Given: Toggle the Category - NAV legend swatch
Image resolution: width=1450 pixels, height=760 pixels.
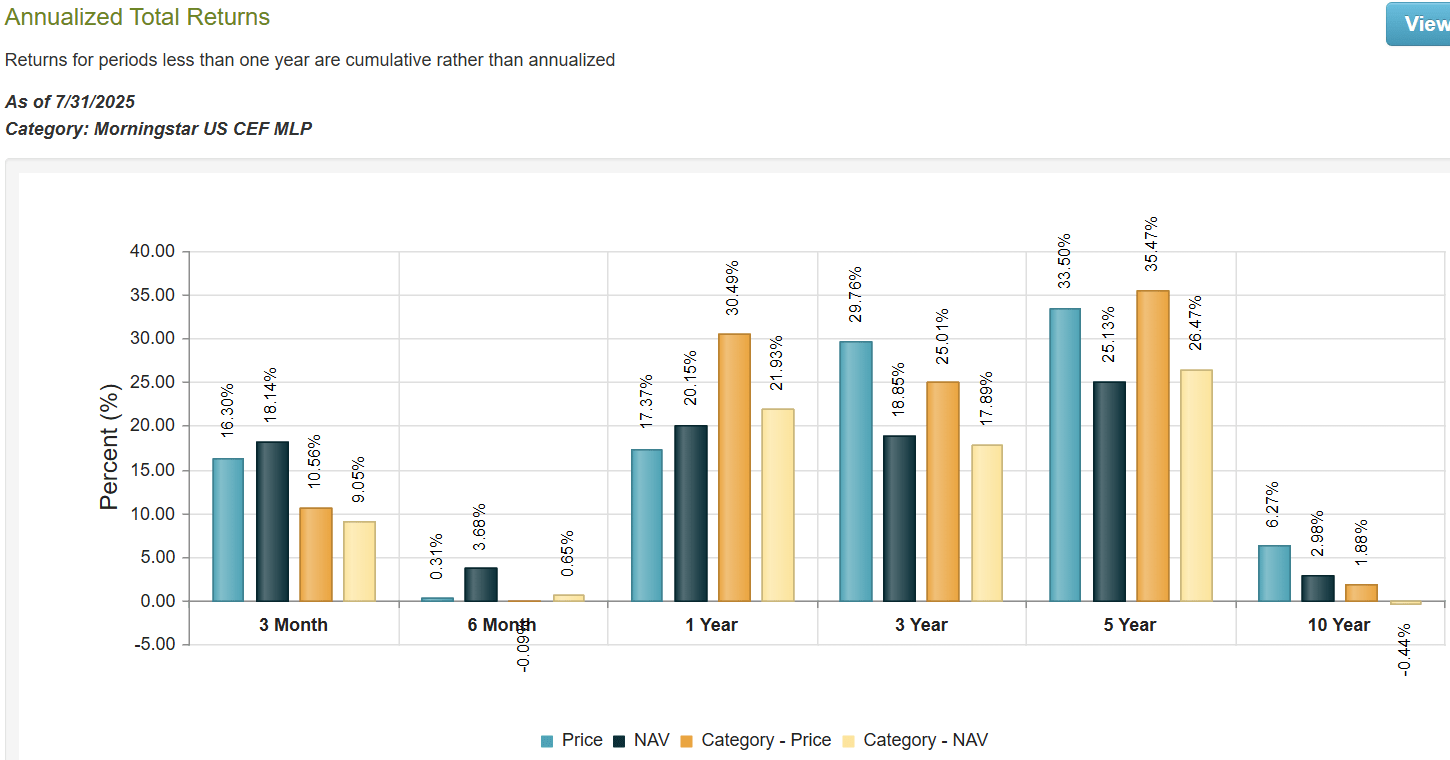Looking at the screenshot, I should coord(849,741).
